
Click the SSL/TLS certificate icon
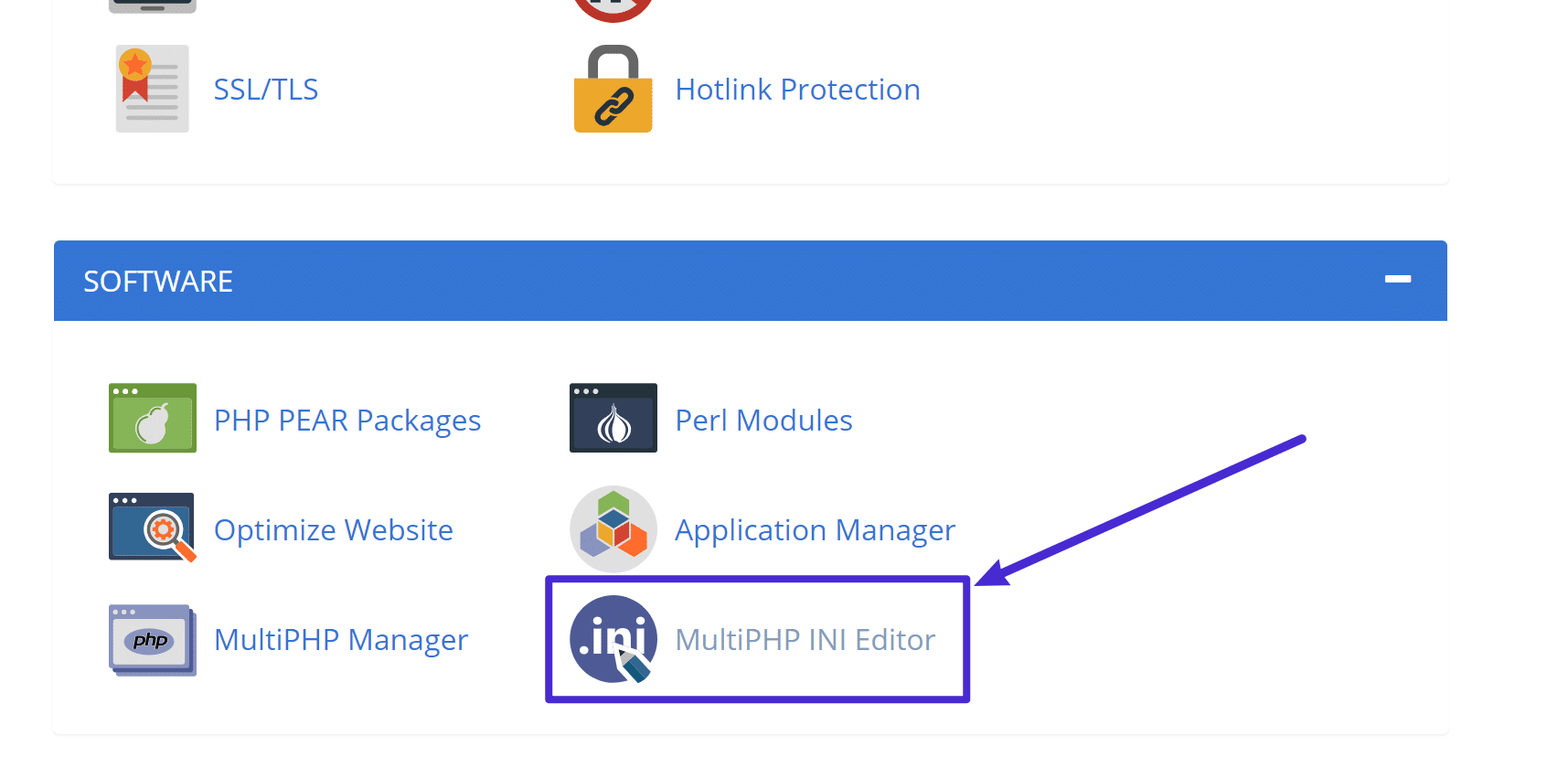pyautogui.click(x=152, y=89)
